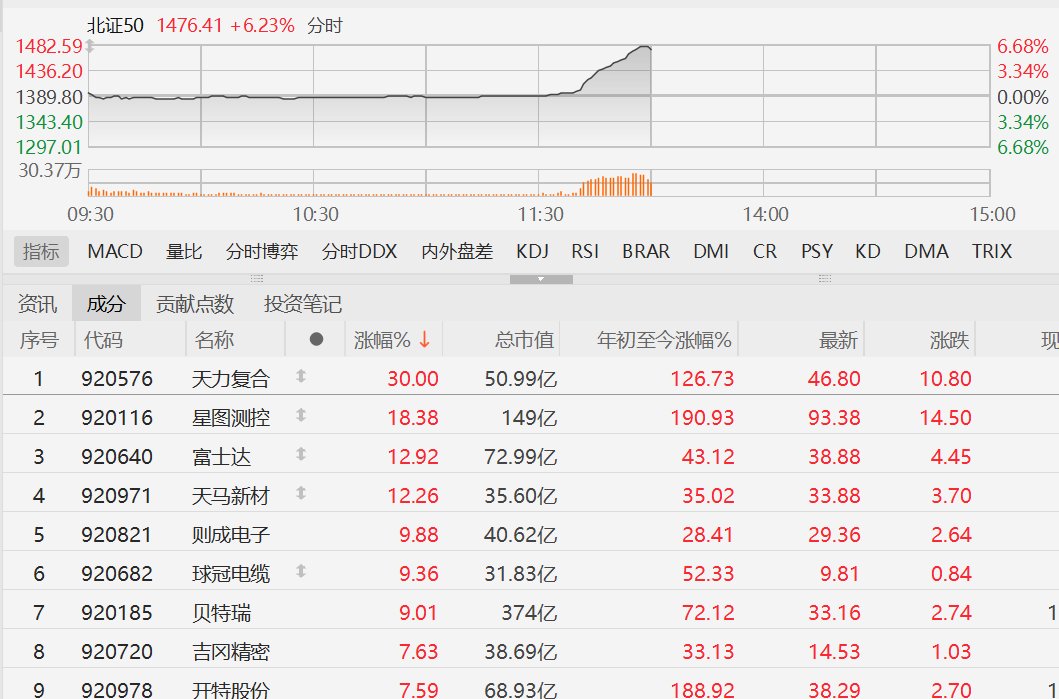Collapse panel using the center divider arrow
This screenshot has height=699, width=1059.
[541, 279]
